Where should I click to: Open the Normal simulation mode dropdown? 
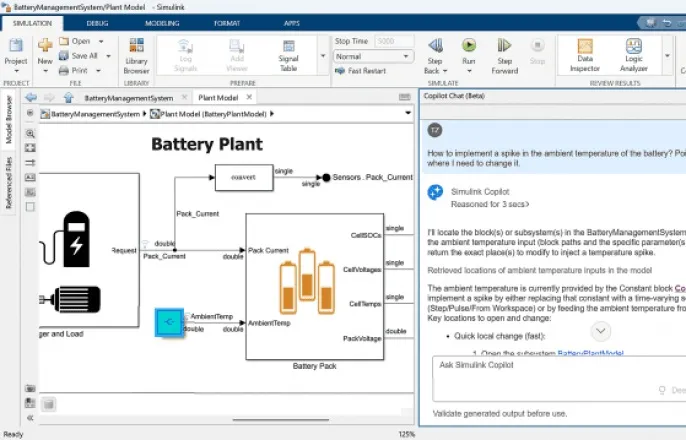(x=373, y=56)
